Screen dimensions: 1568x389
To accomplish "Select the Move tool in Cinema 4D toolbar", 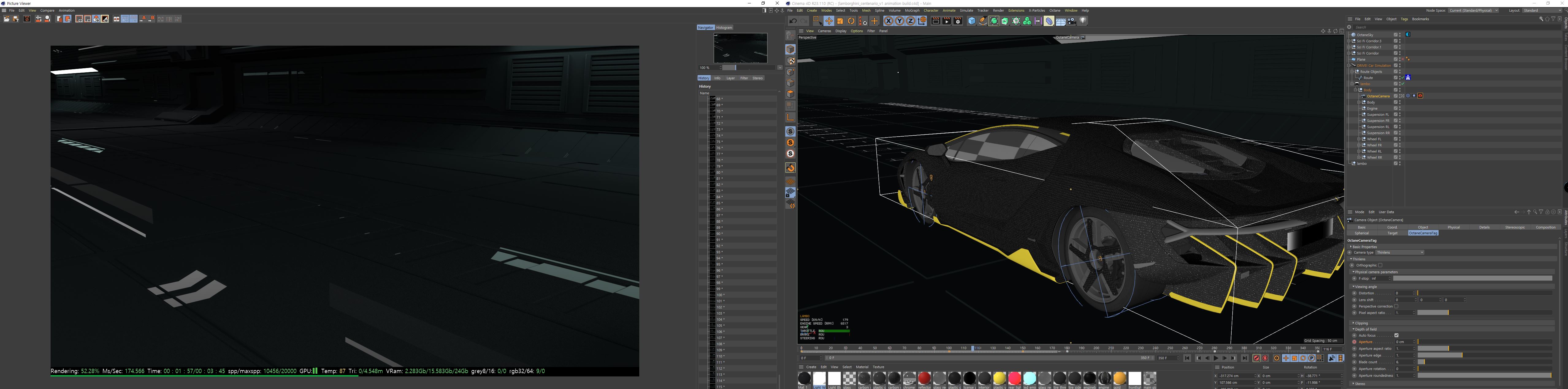I will pyautogui.click(x=829, y=21).
